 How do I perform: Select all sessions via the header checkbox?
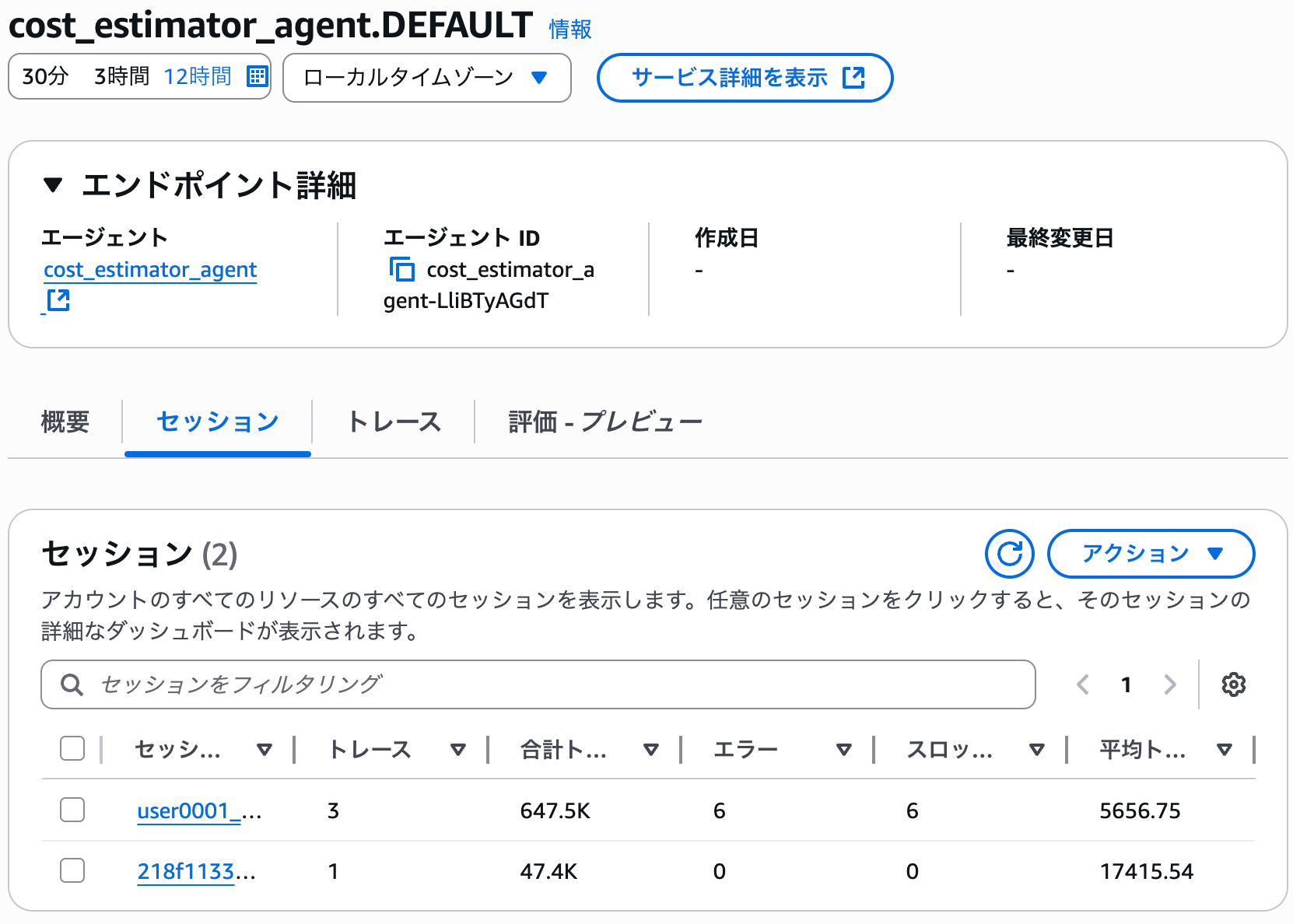[x=72, y=748]
